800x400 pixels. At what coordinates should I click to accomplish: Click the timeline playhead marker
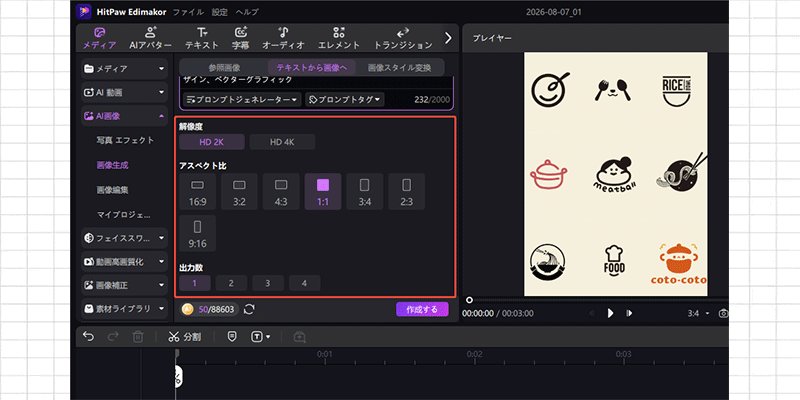click(178, 353)
